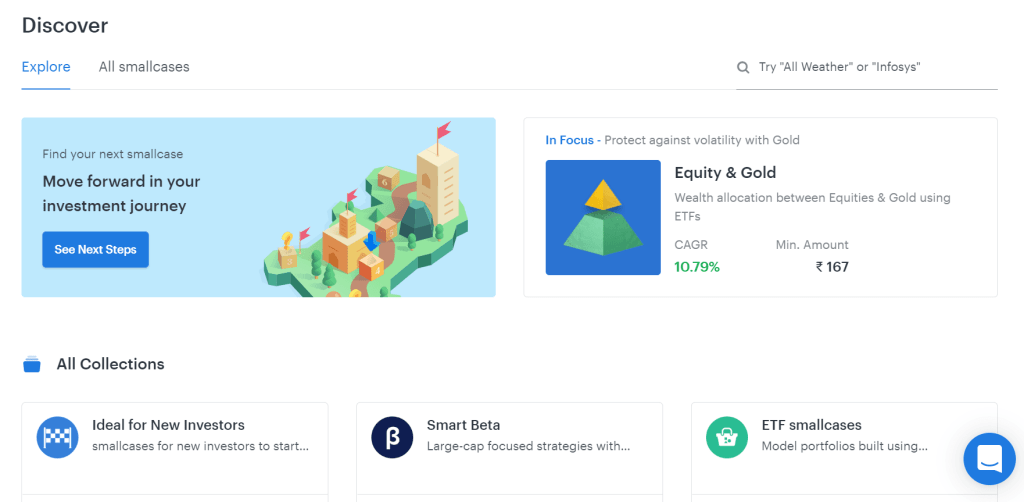The height and width of the screenshot is (502, 1024).
Task: Open the Smart Beta collection title
Action: (x=464, y=425)
